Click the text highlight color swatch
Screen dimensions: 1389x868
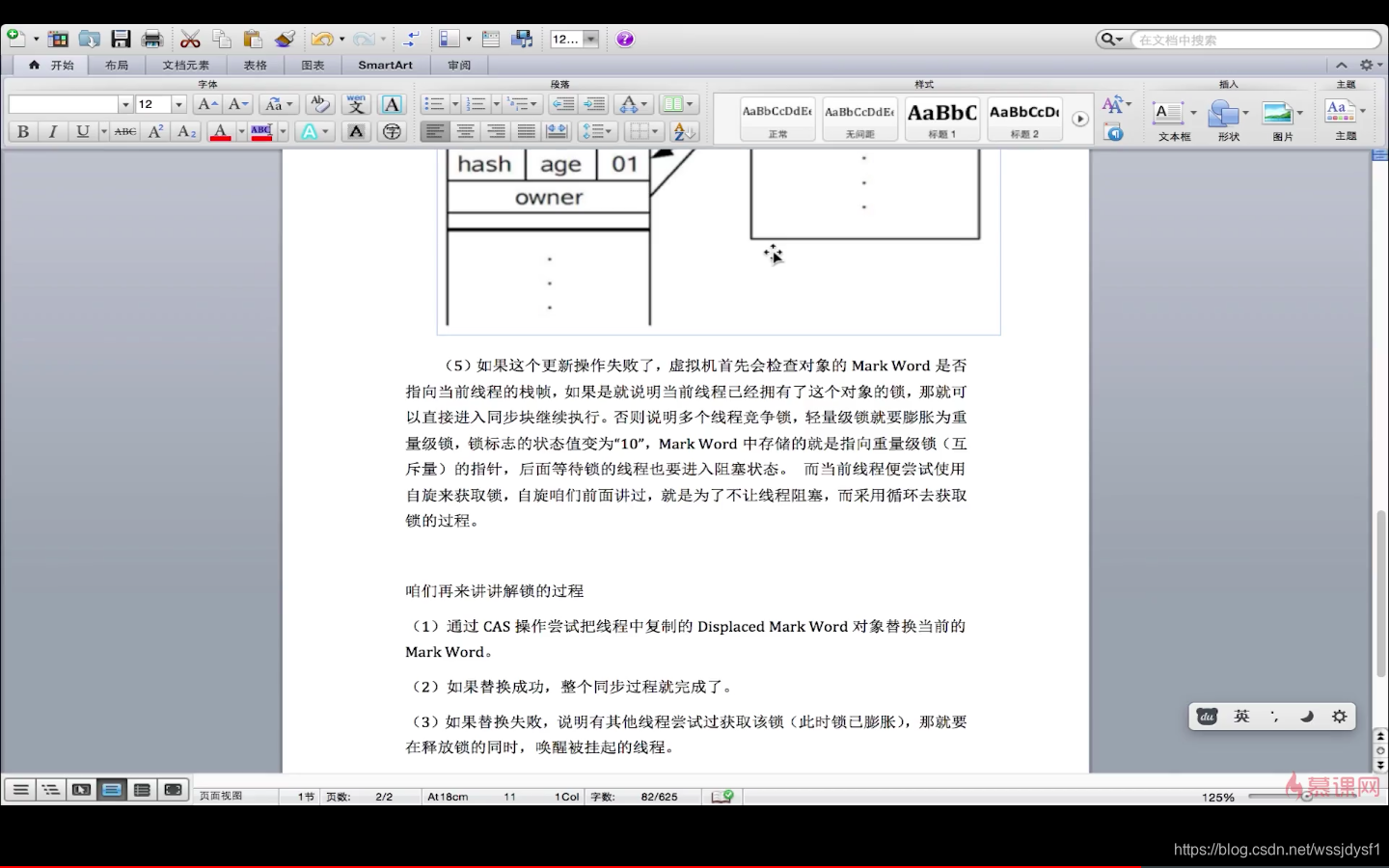(261, 132)
